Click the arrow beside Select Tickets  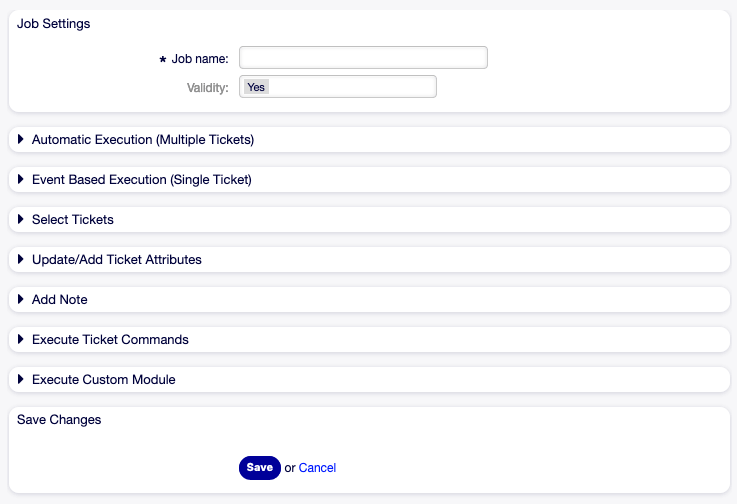tap(21, 220)
